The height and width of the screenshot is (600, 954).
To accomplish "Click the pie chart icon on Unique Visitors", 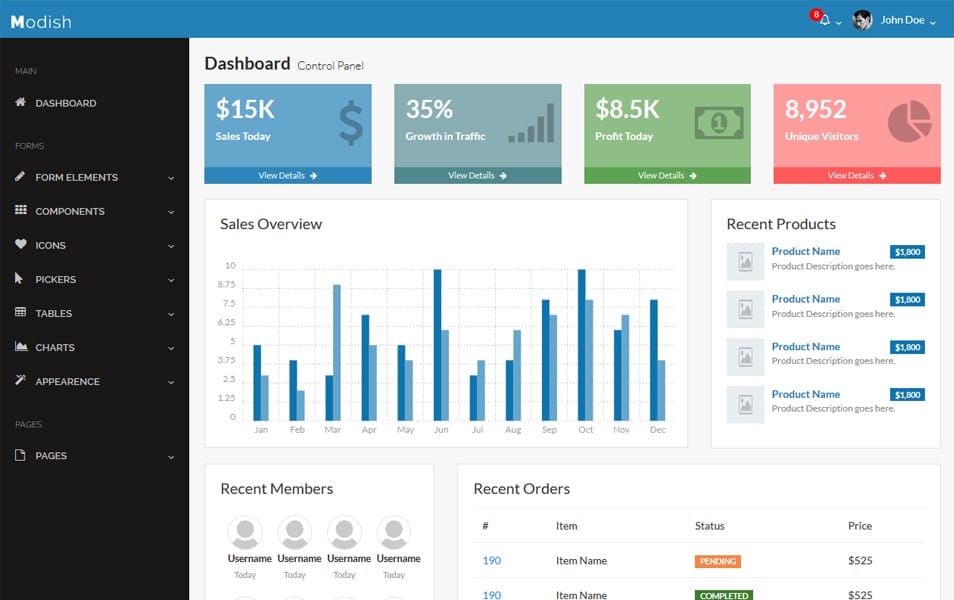I will click(x=909, y=122).
